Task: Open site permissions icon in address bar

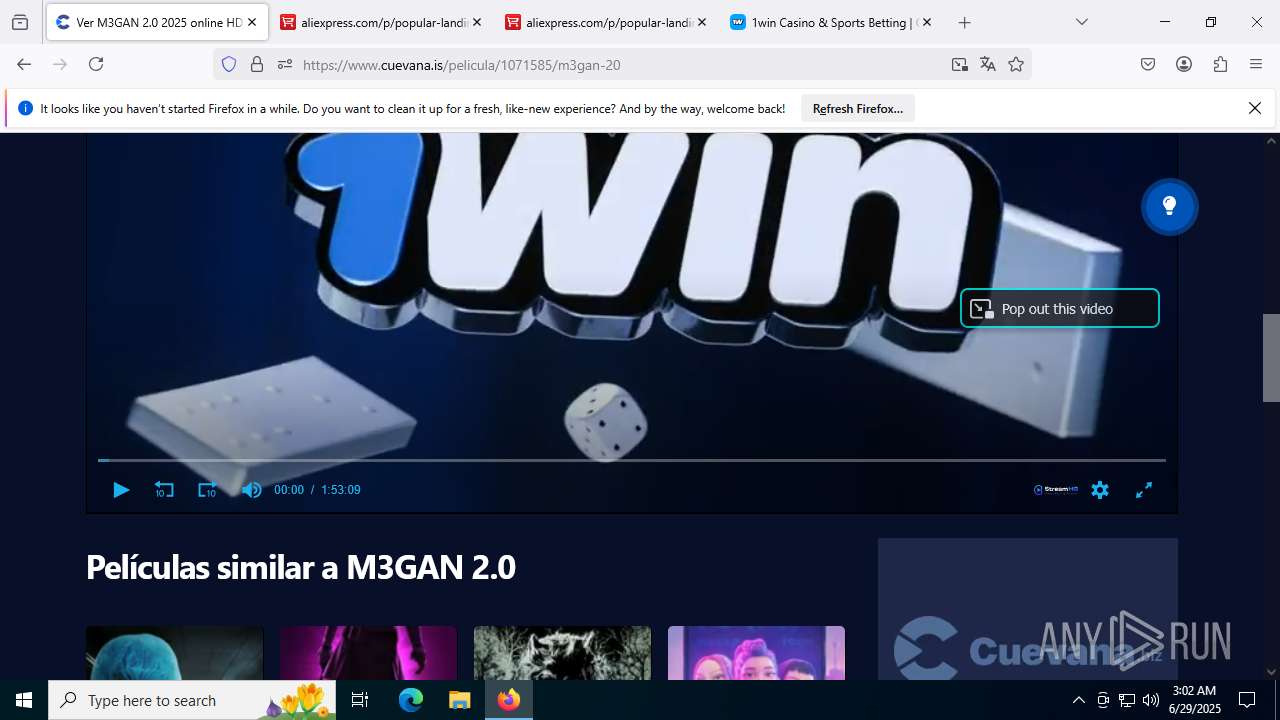Action: pyautogui.click(x=285, y=64)
